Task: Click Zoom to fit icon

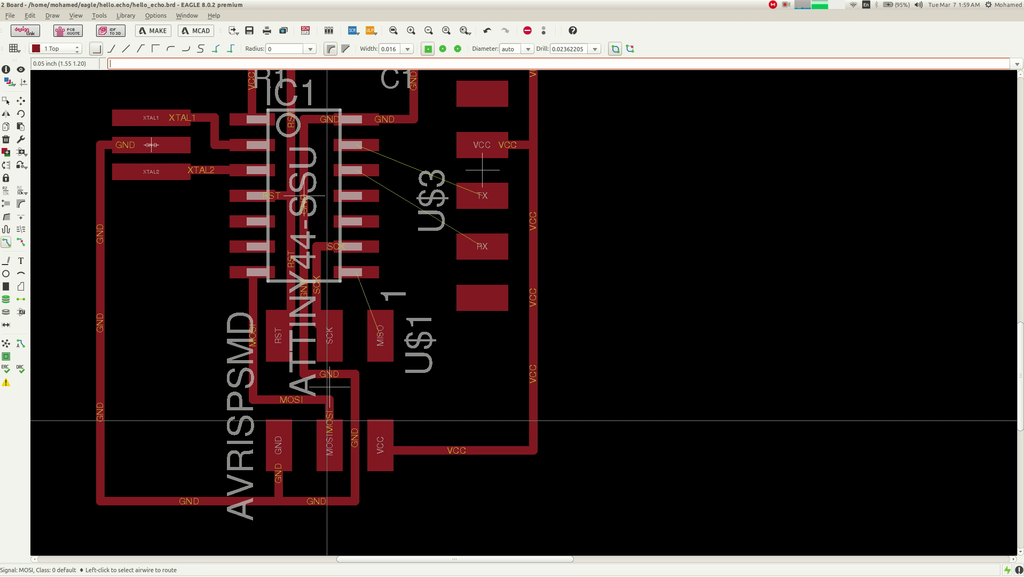Action: pyautogui.click(x=393, y=31)
